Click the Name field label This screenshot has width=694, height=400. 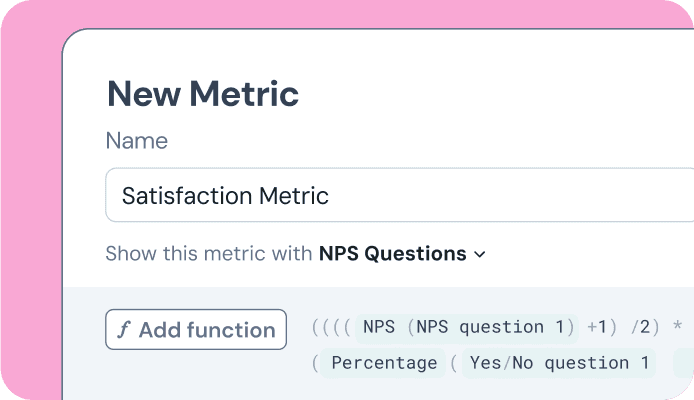tap(136, 141)
